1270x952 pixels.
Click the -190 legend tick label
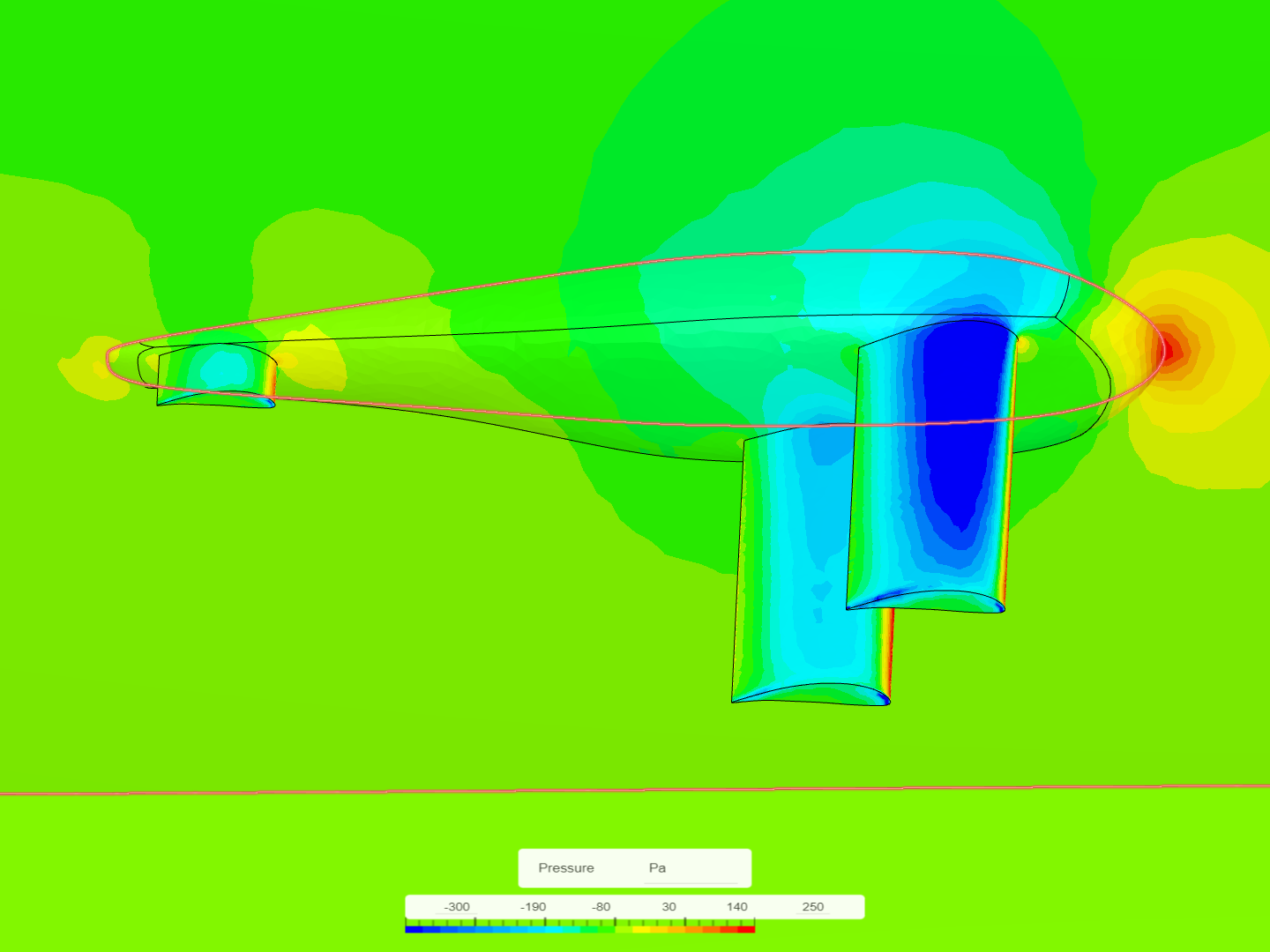[533, 906]
